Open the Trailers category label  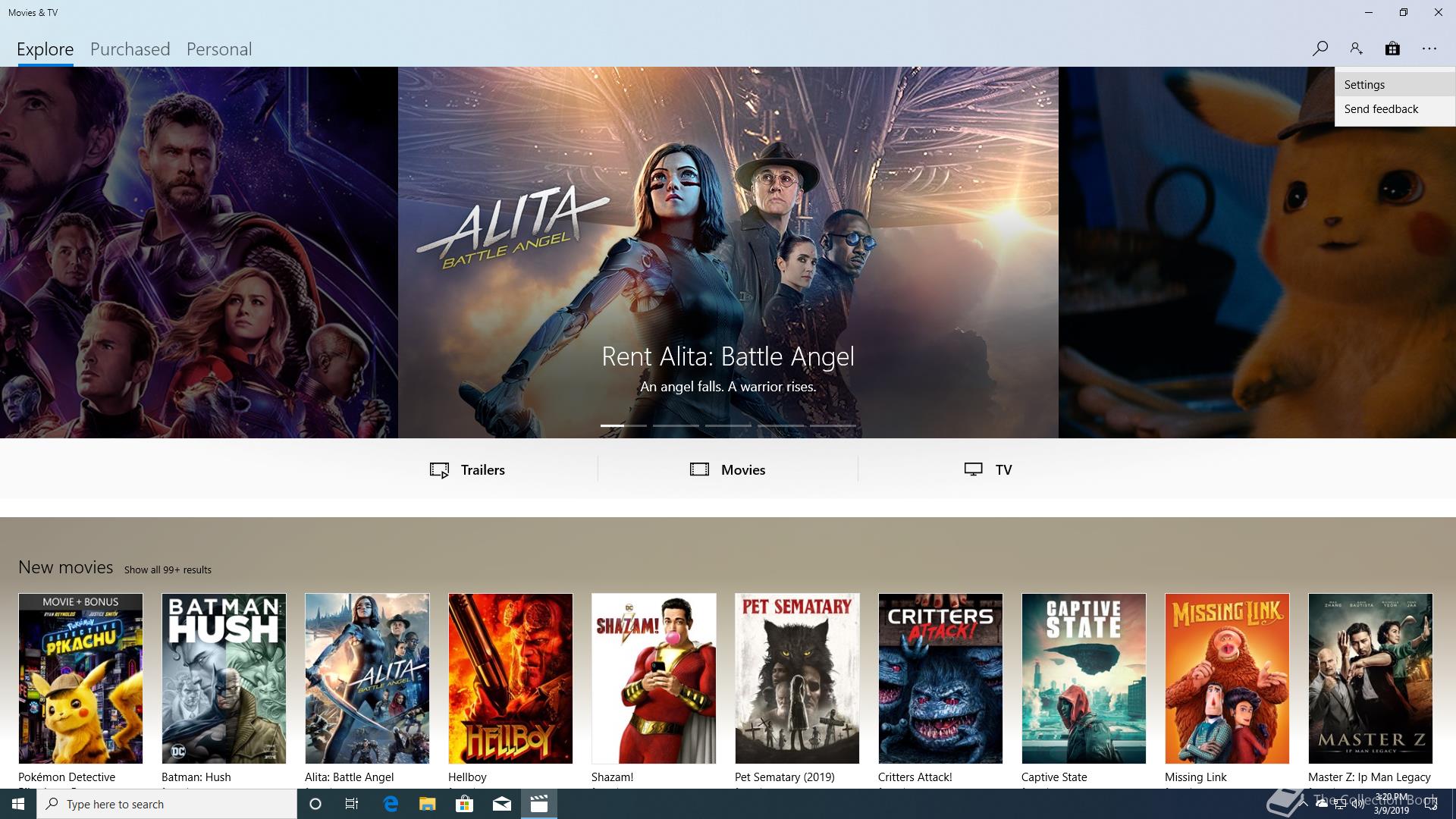[x=483, y=470]
